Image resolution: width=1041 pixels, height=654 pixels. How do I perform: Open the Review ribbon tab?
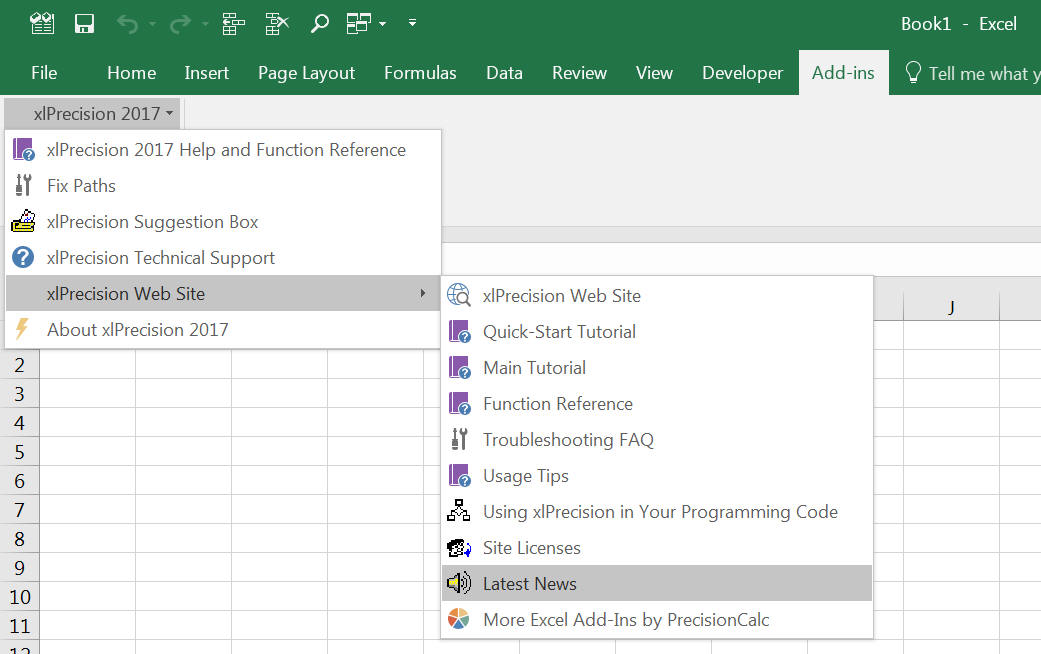pyautogui.click(x=580, y=72)
